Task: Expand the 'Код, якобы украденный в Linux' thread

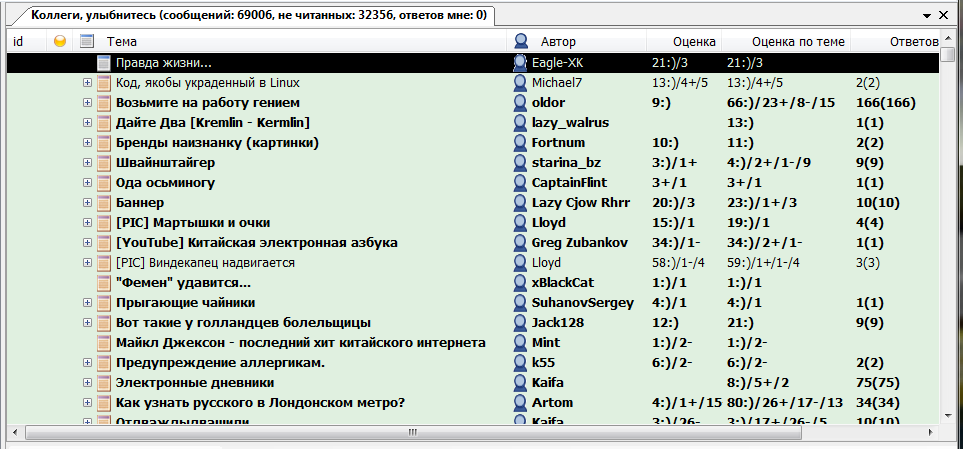Action: (x=88, y=82)
